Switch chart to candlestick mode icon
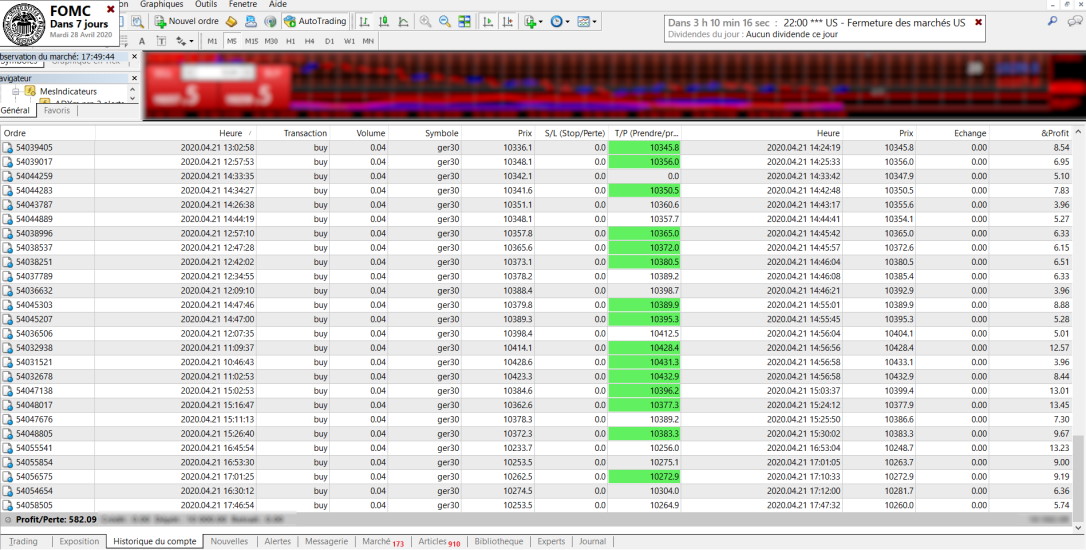The height and width of the screenshot is (550, 1086). click(x=383, y=21)
